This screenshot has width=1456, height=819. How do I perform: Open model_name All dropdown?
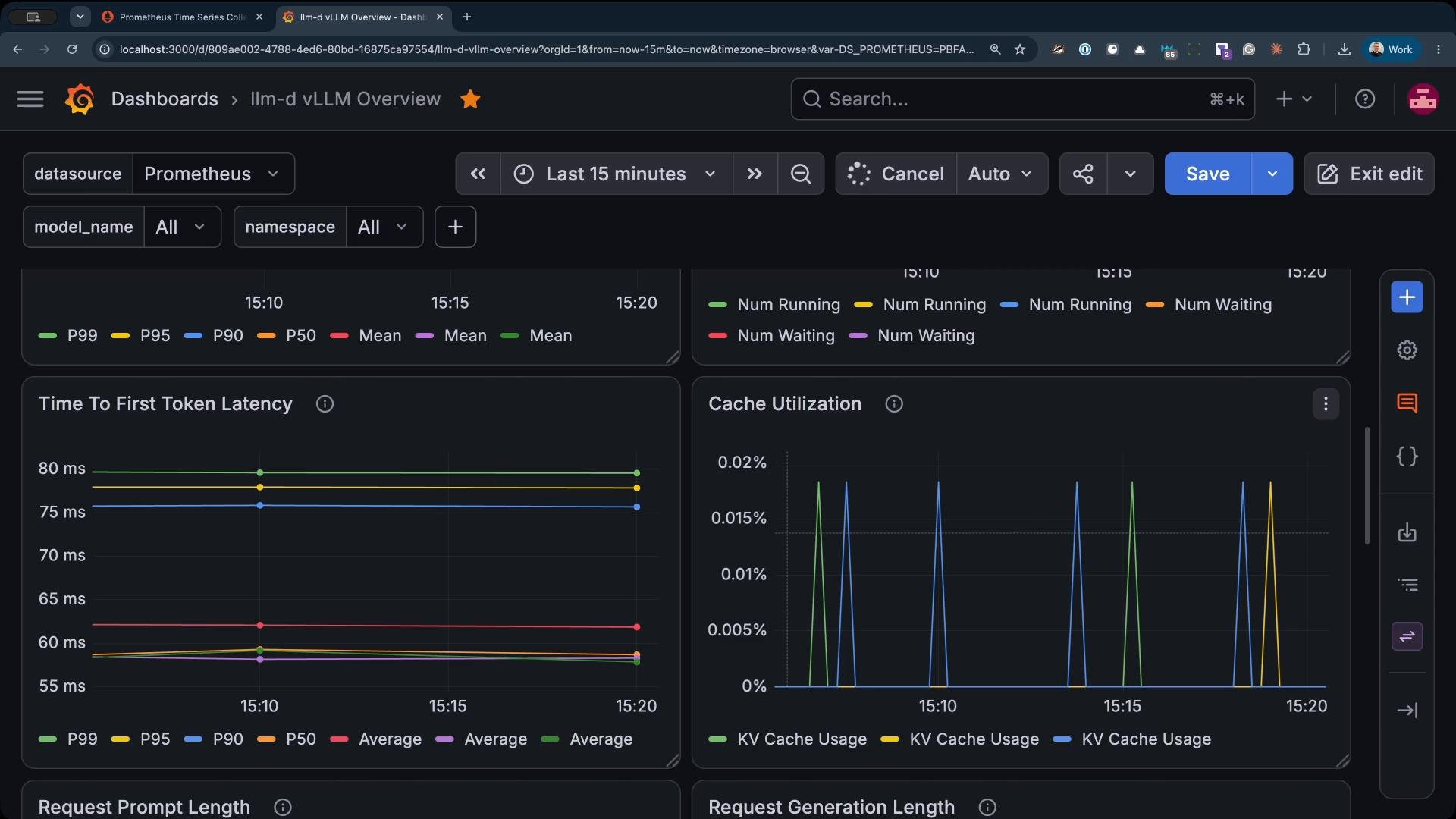[182, 227]
